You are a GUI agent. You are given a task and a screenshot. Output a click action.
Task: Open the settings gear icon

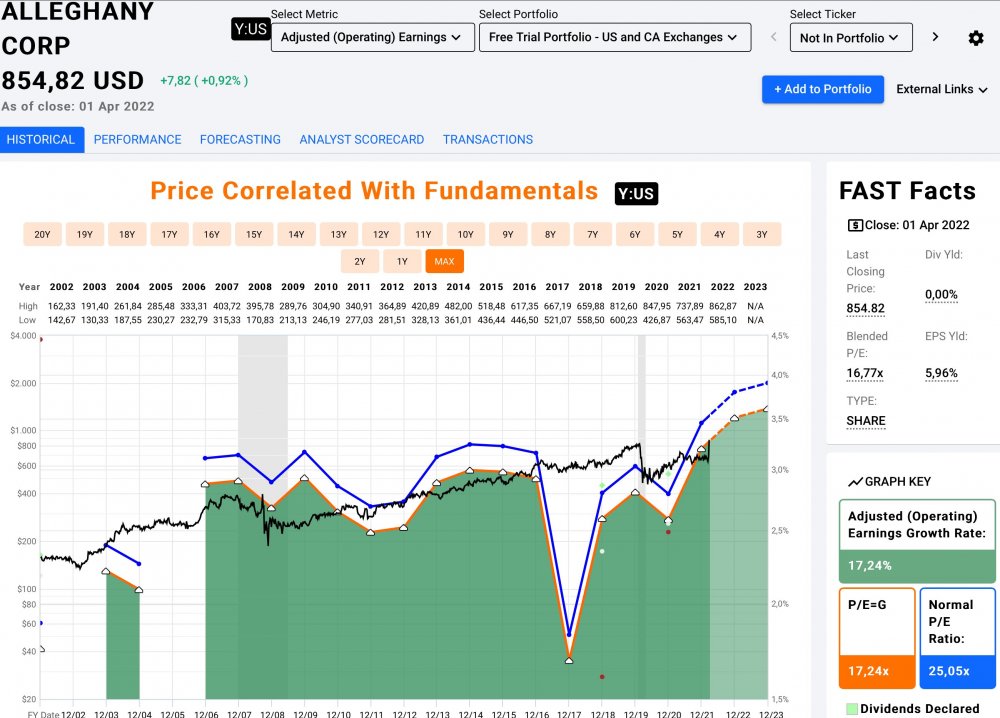pyautogui.click(x=976, y=38)
